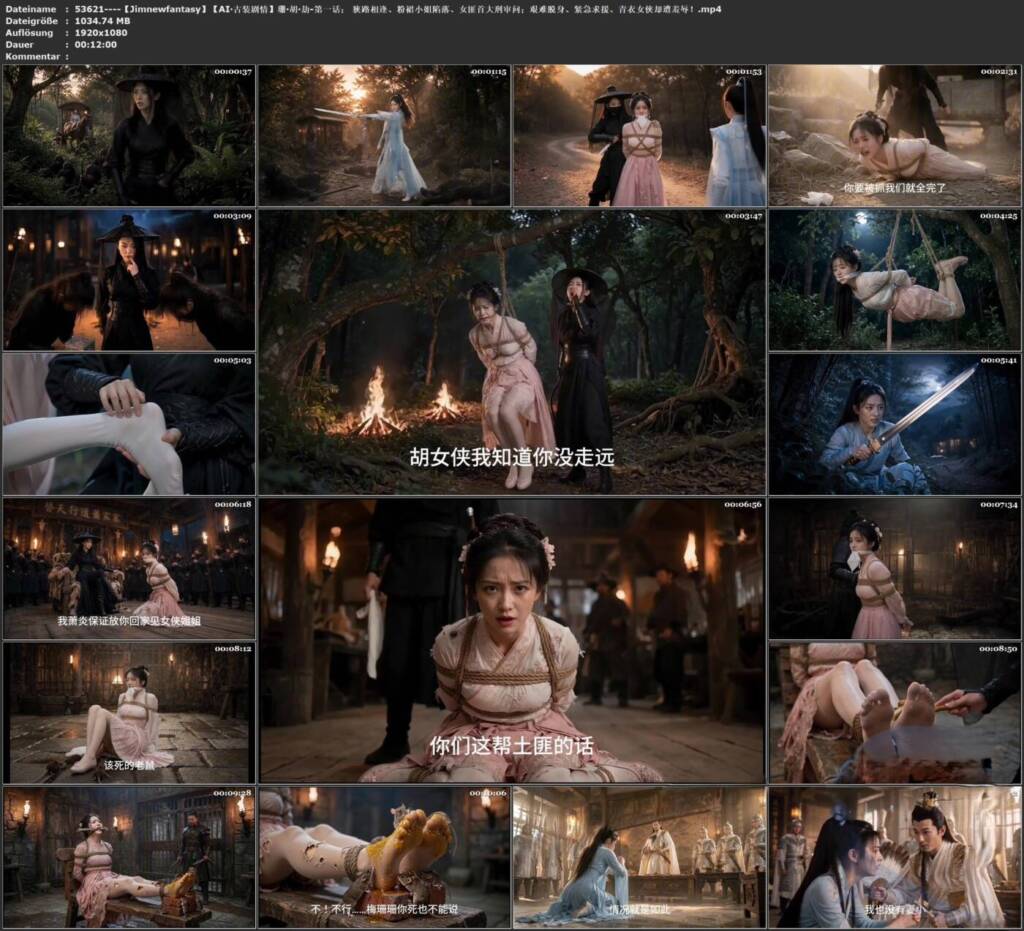
Task: Click the frame stamped 00:09:28
Action: (129, 857)
